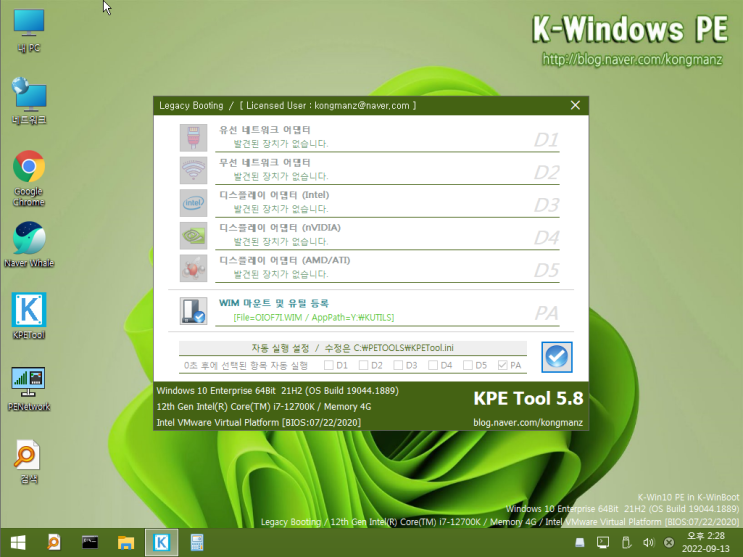
Task: Open File Explorer from the taskbar
Action: point(126,542)
